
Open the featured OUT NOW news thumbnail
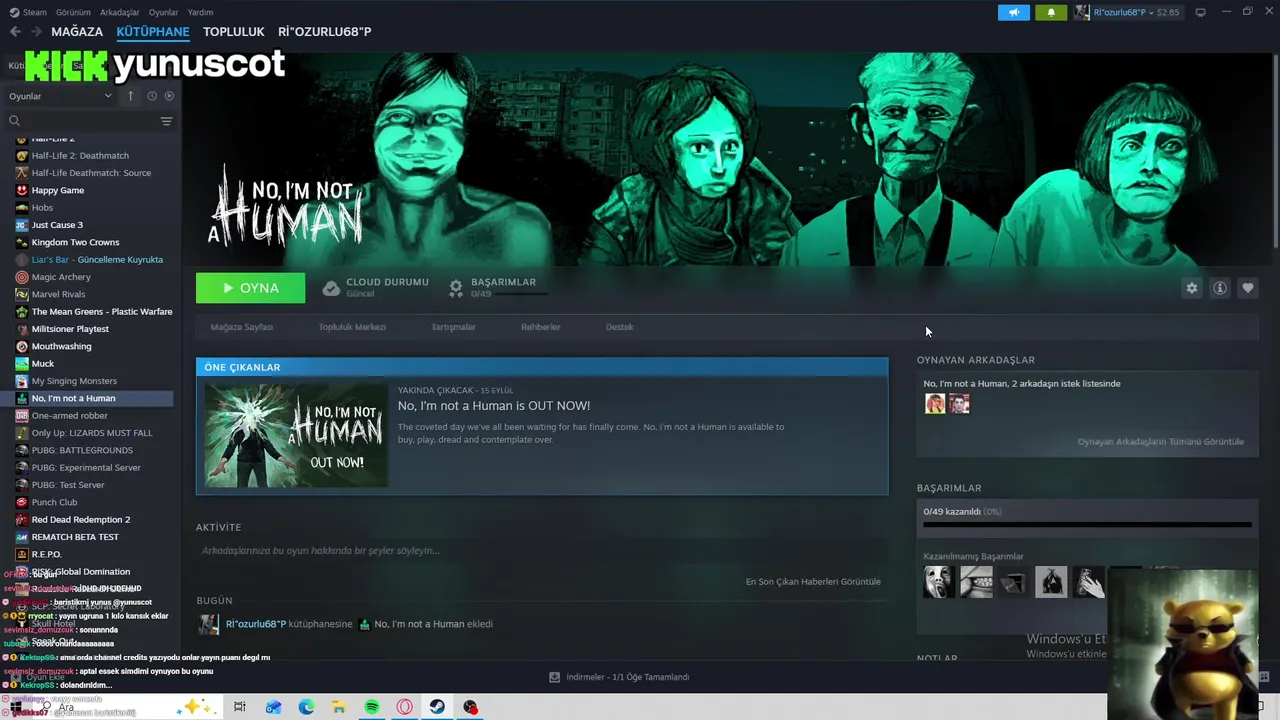[x=296, y=435]
